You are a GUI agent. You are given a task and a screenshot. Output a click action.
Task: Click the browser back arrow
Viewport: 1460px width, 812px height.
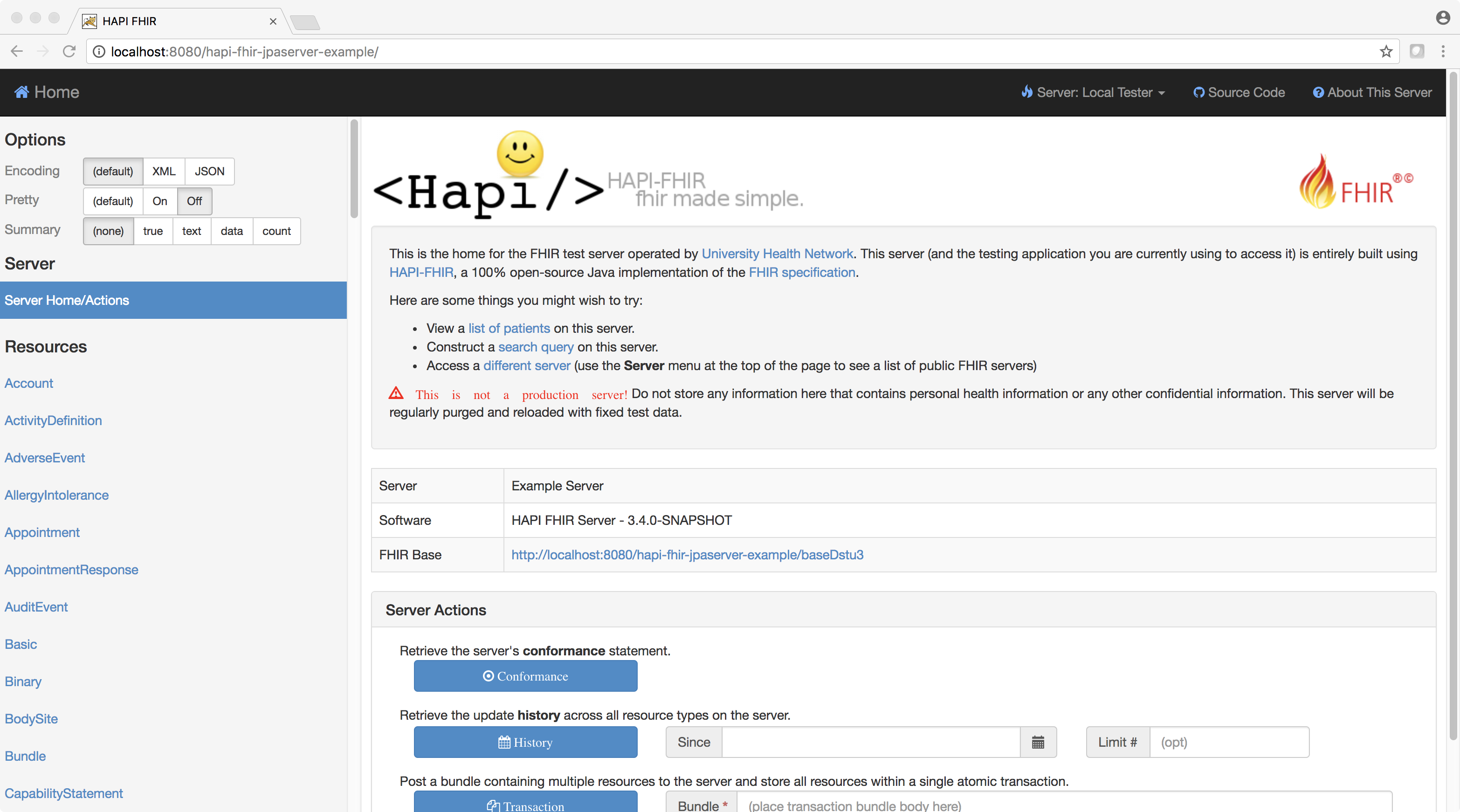pos(16,52)
